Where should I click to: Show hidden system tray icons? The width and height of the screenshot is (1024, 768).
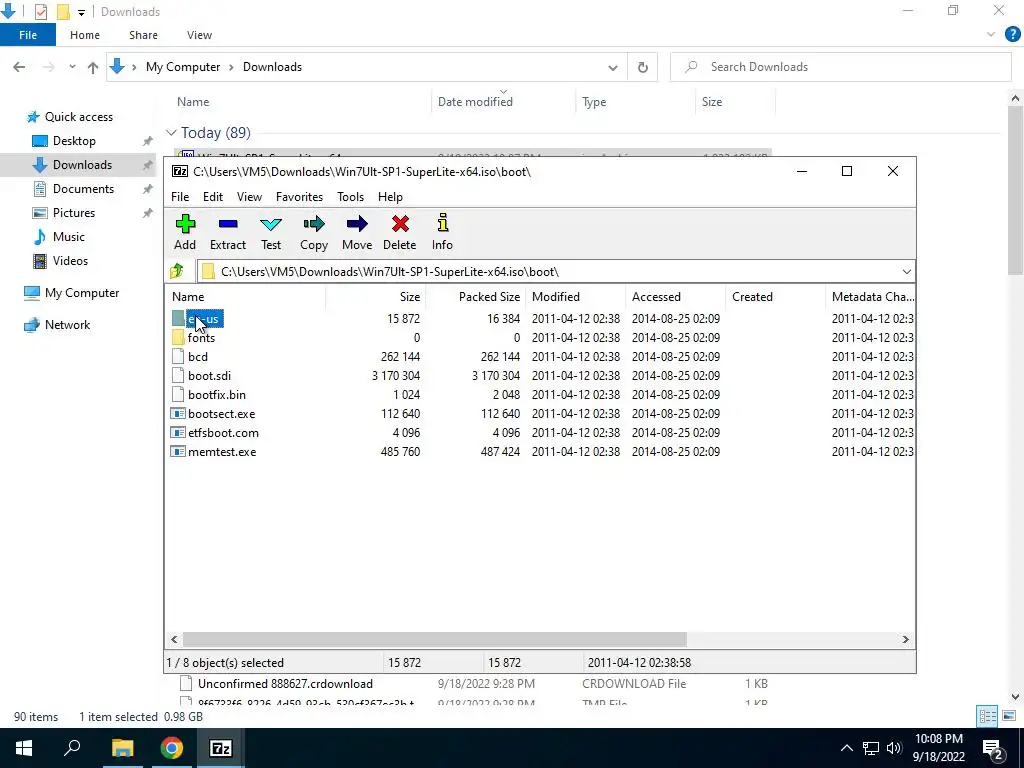tap(846, 748)
